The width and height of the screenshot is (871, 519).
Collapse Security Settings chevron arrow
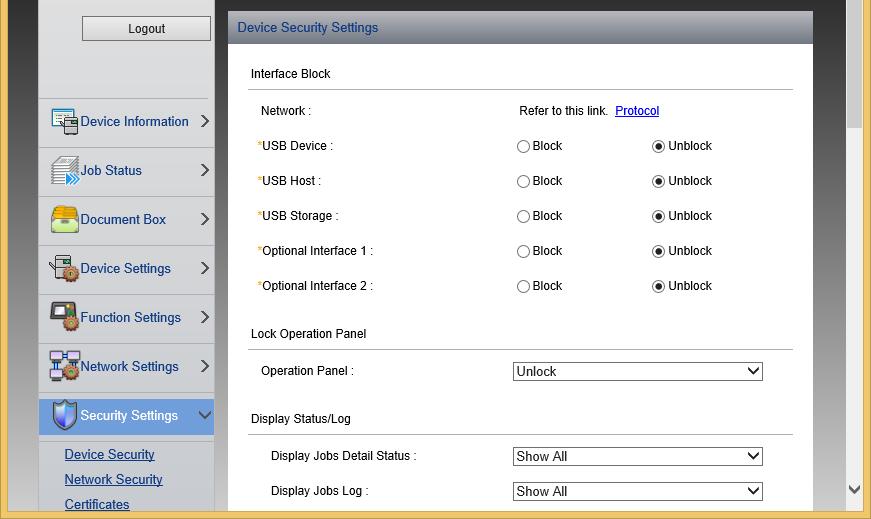204,415
